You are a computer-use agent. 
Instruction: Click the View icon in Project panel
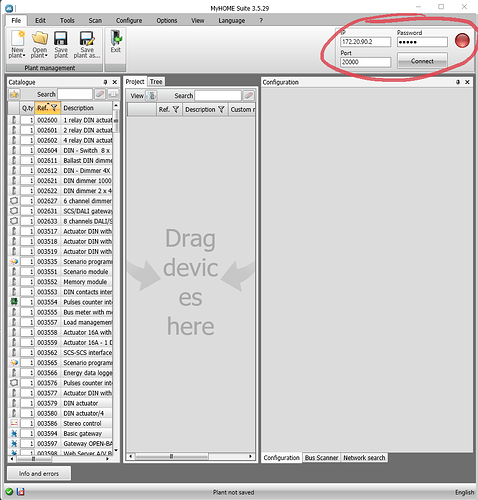click(152, 96)
